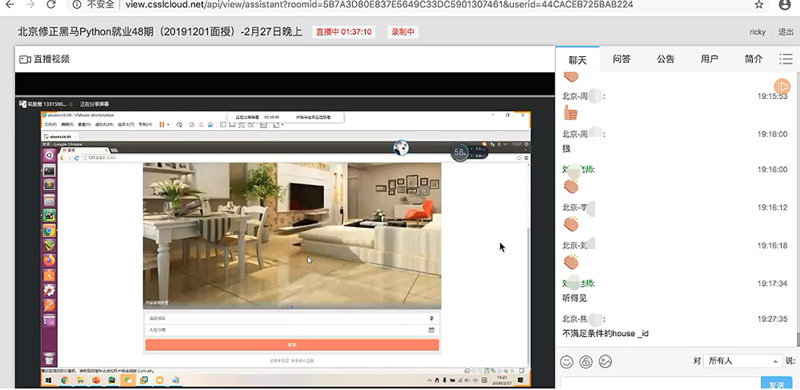Click the 直播视频 panel title
Screen dimensions: 800x390
52,59
